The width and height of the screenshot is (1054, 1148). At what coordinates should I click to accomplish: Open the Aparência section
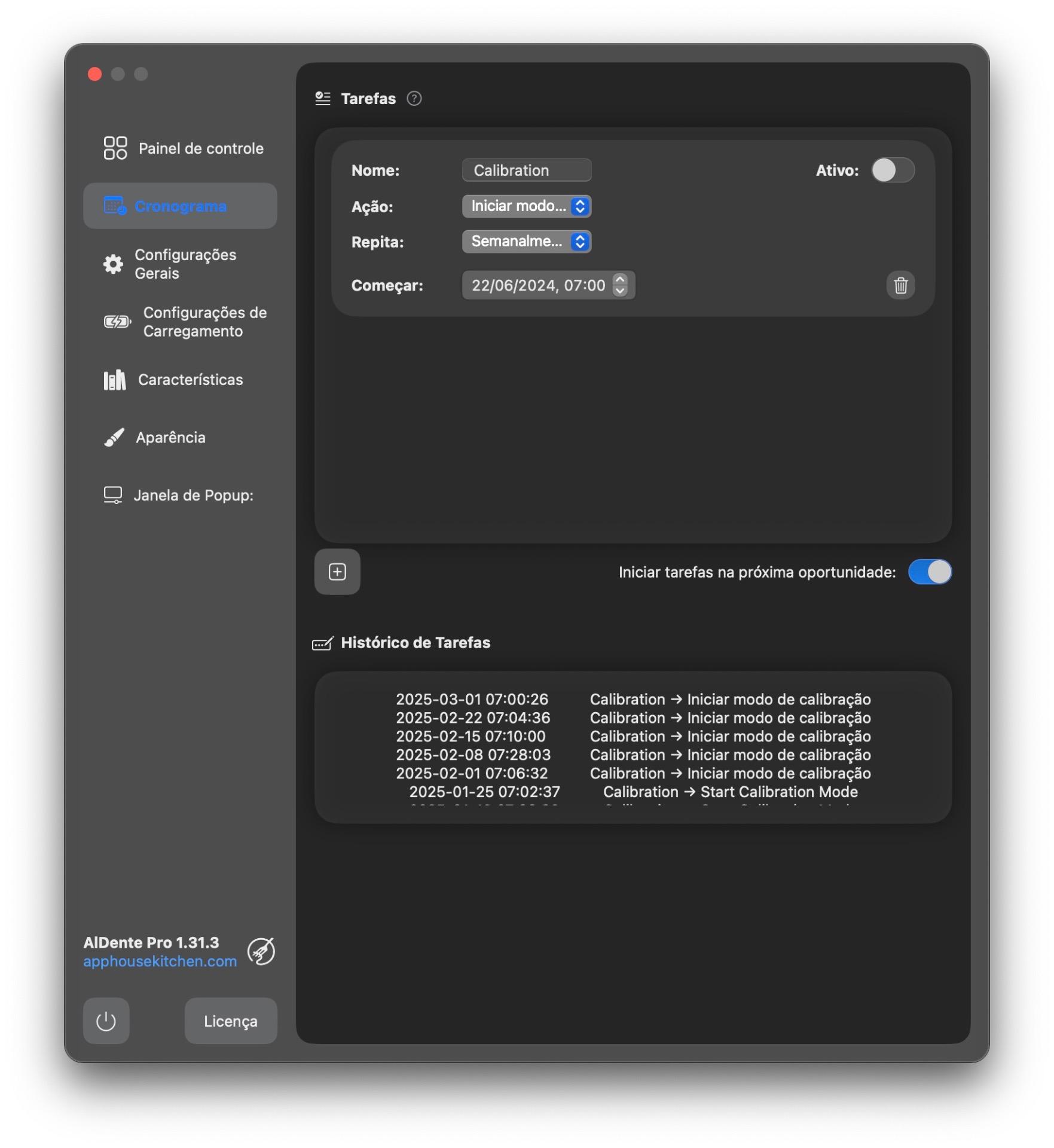click(x=170, y=438)
